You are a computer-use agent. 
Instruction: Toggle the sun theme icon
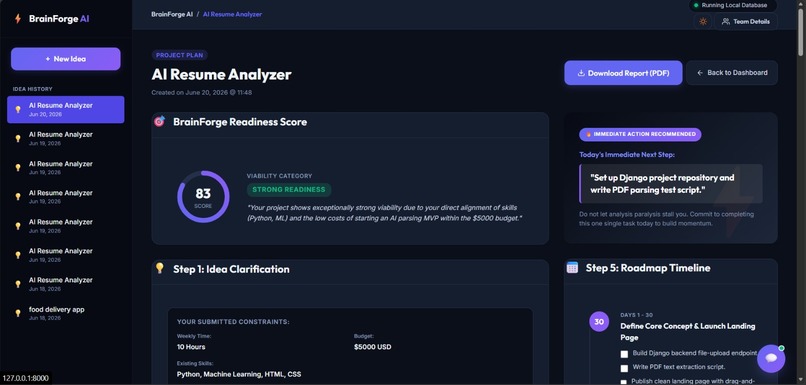click(703, 22)
